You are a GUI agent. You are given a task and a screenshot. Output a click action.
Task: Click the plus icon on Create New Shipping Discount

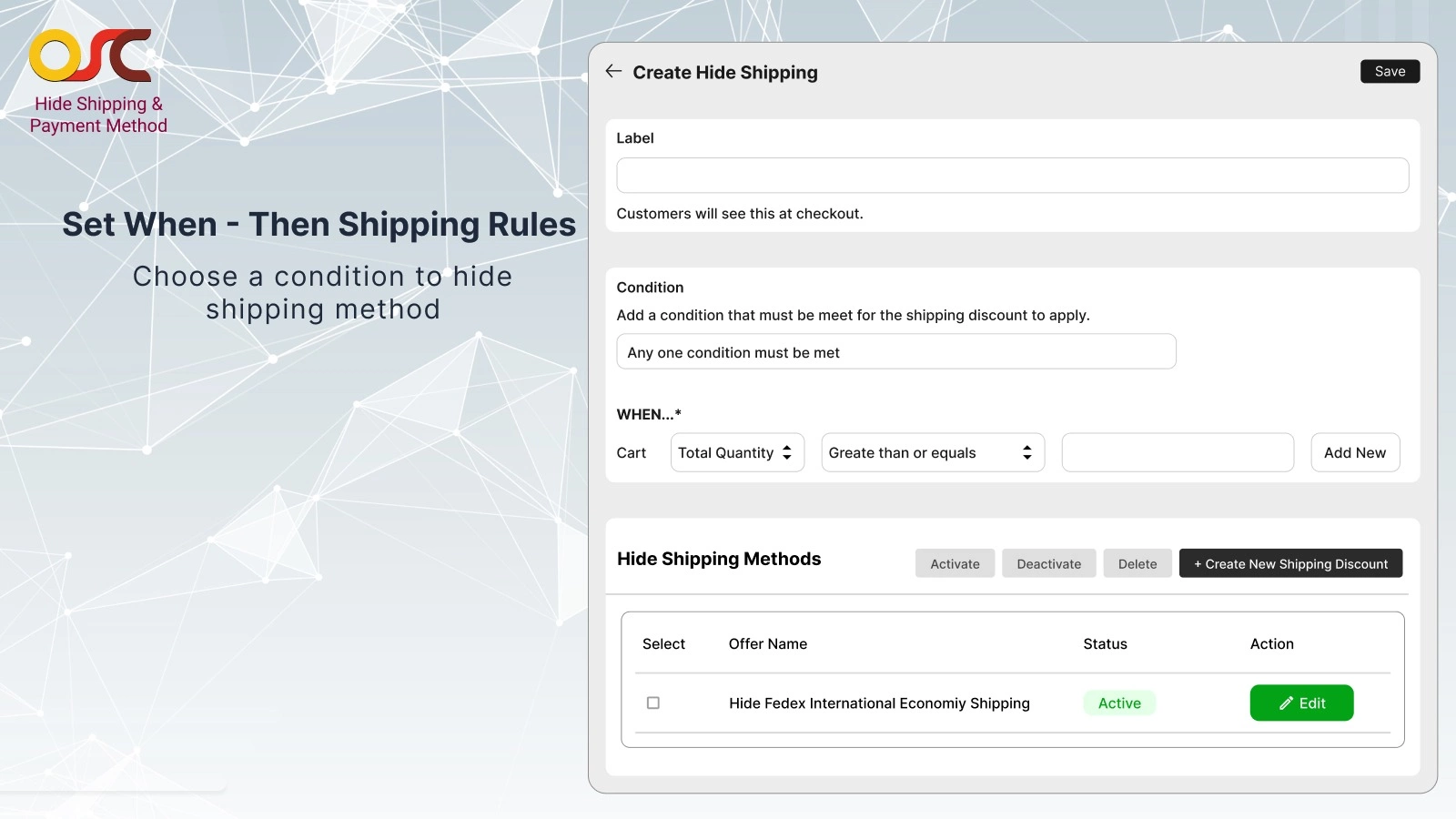point(1200,563)
